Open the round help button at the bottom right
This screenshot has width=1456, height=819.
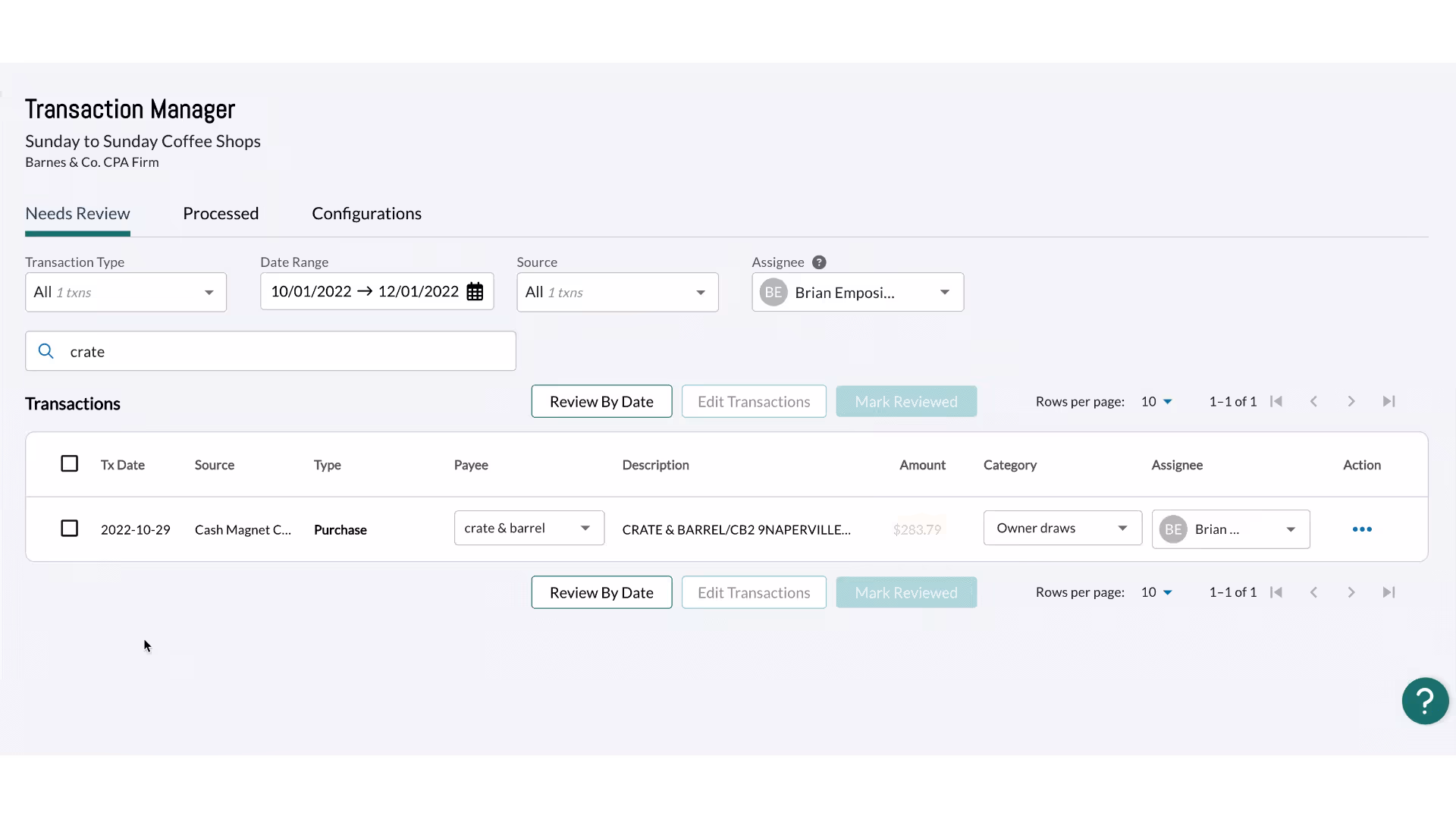(x=1425, y=701)
